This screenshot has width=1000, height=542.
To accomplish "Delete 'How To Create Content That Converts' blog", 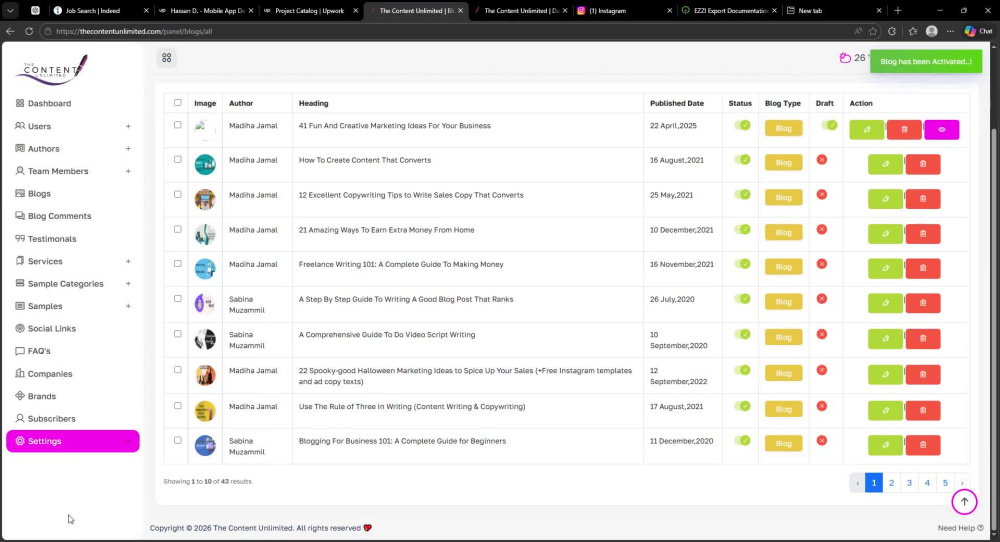I will click(x=923, y=164).
